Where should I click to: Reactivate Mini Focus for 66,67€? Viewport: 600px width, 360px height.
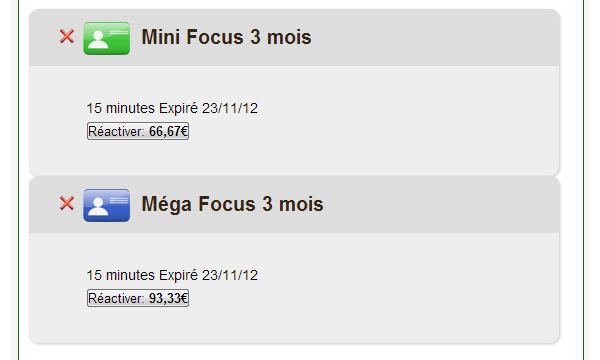pos(138,131)
